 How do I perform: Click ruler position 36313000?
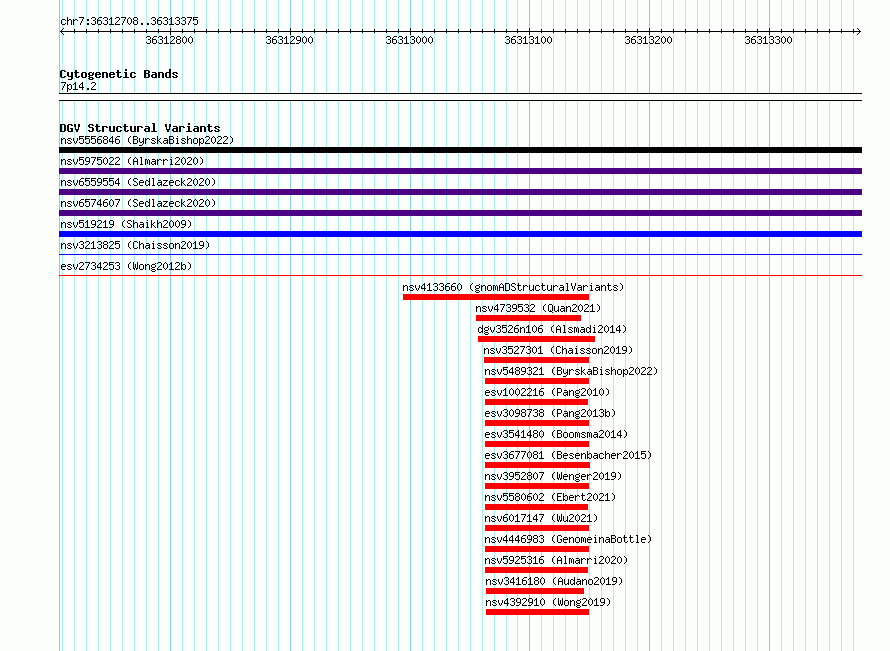(x=409, y=40)
